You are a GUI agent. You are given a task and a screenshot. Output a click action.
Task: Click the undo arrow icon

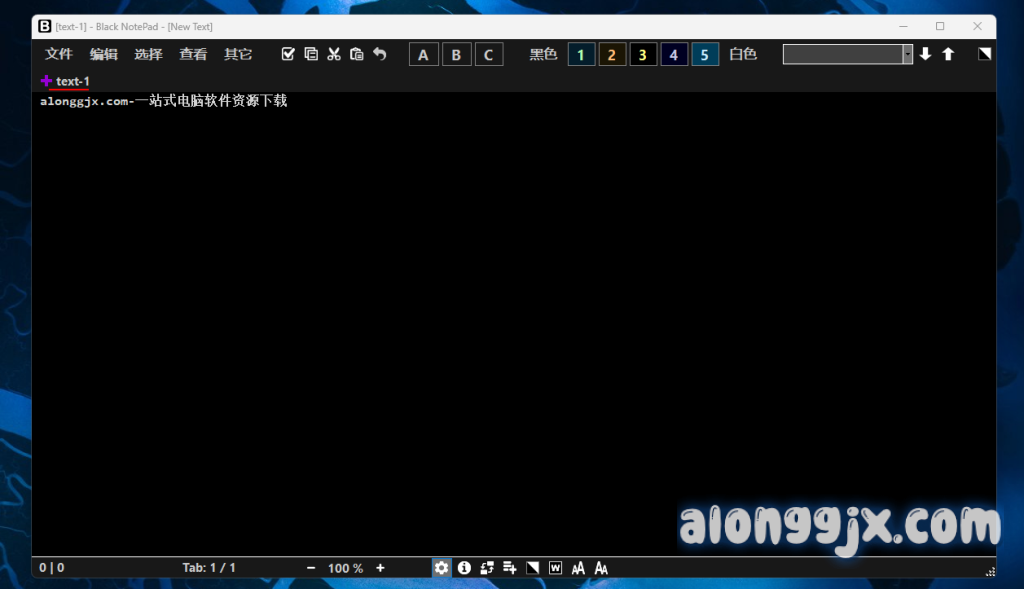pyautogui.click(x=380, y=54)
